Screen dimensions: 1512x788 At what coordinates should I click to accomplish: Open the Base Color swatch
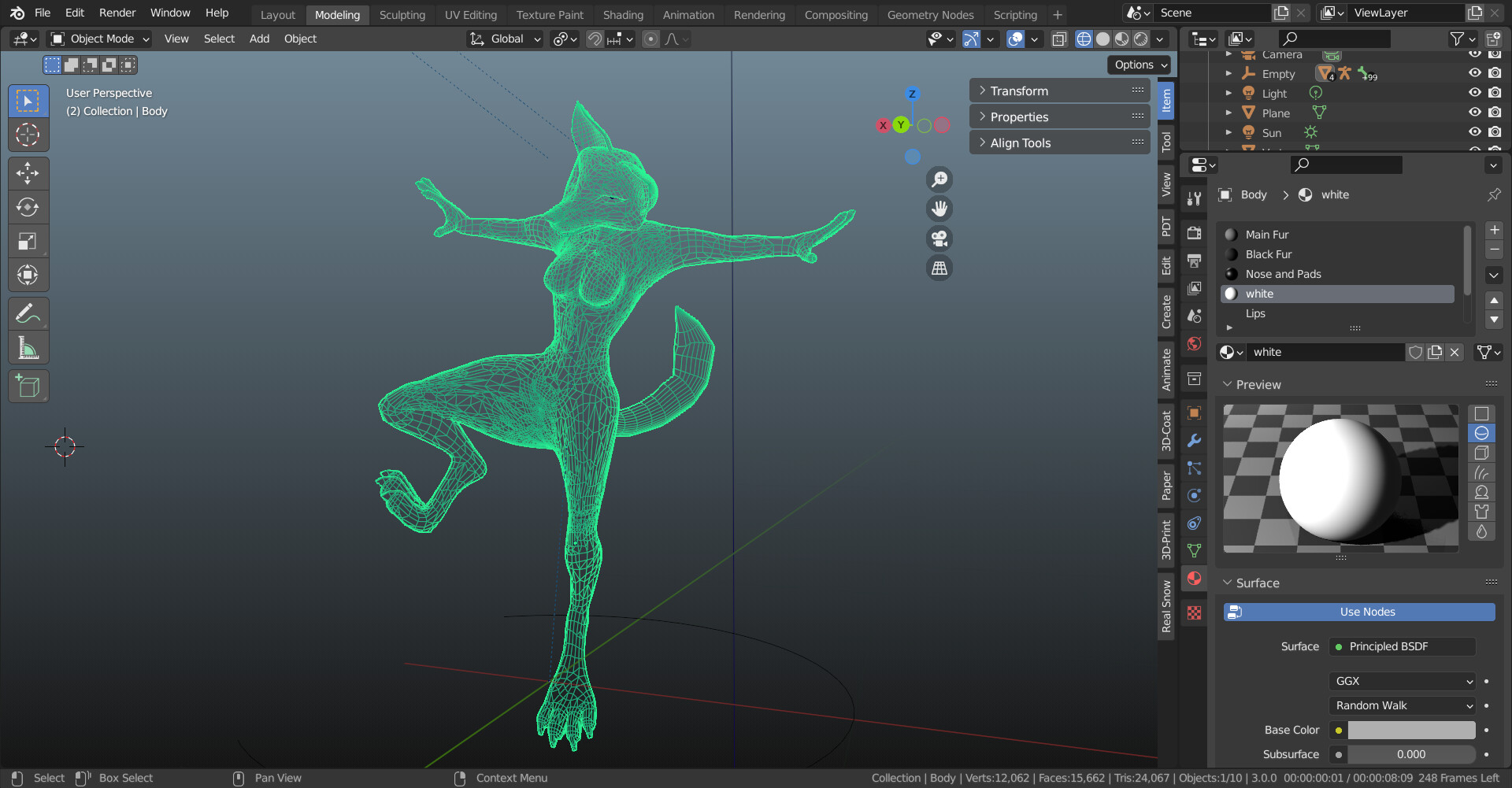[x=1410, y=730]
